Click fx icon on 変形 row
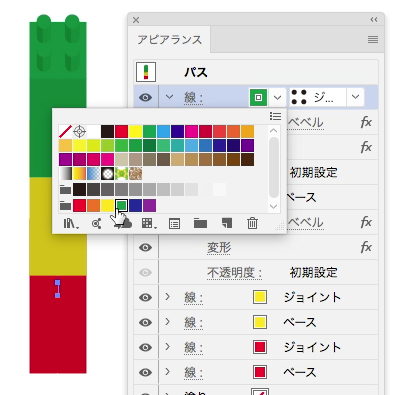Screen dimensions: 408x395 click(x=366, y=247)
